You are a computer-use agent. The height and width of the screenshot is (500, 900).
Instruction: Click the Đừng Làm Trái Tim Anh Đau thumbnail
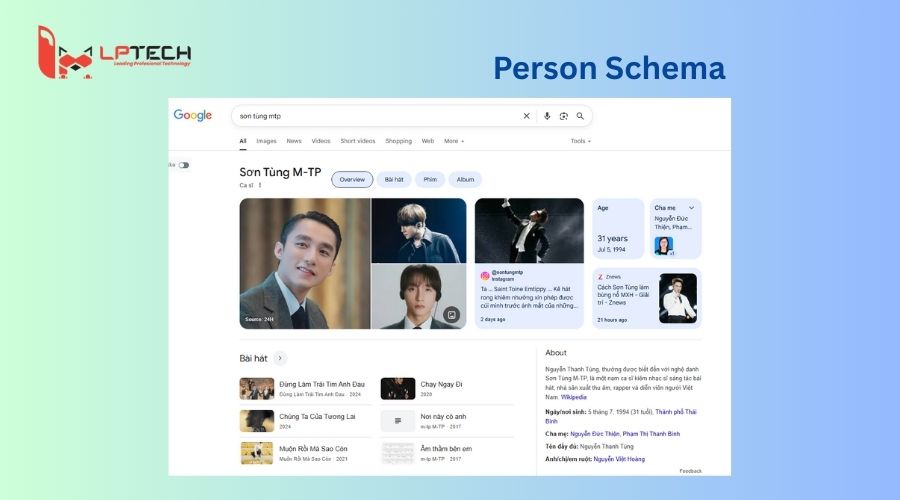tap(257, 389)
